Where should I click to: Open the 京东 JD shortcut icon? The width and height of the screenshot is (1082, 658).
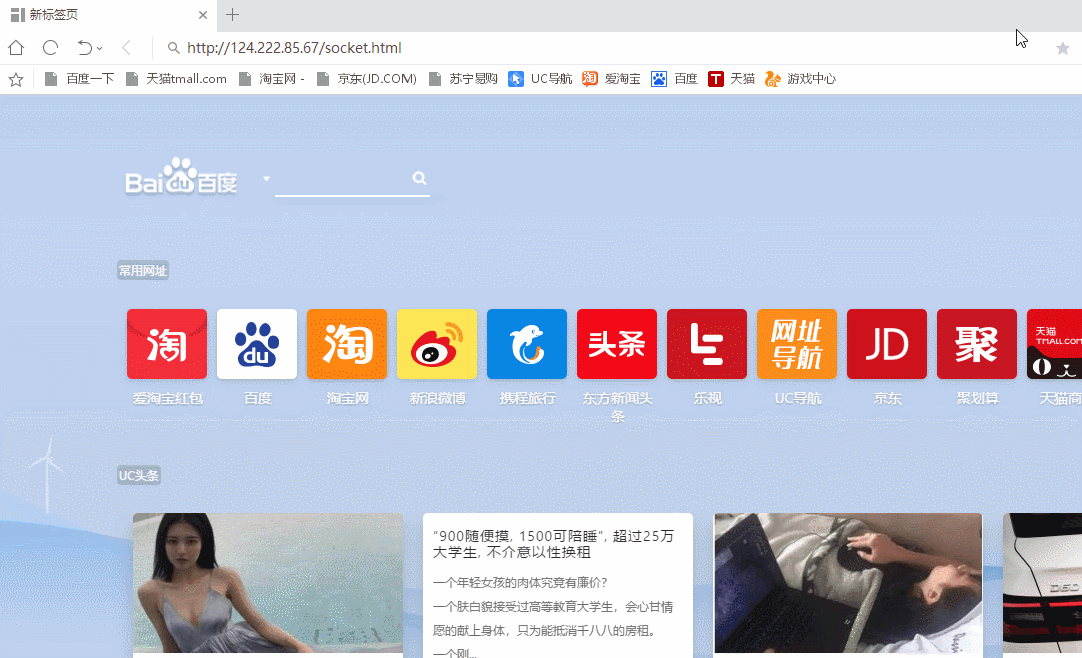point(887,343)
